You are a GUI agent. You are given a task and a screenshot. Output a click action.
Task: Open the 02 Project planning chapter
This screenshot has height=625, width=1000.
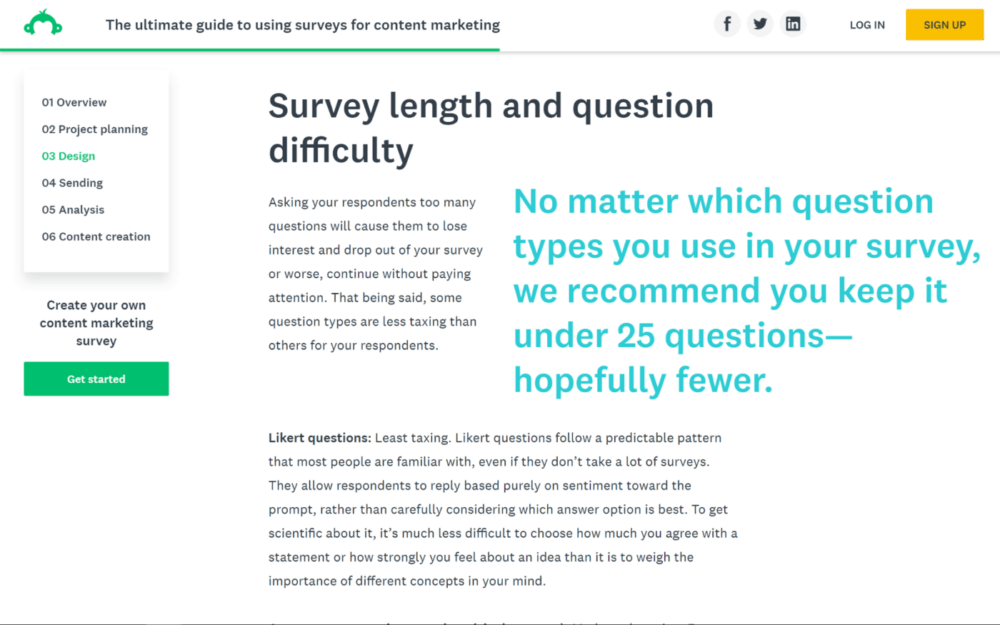(x=95, y=129)
